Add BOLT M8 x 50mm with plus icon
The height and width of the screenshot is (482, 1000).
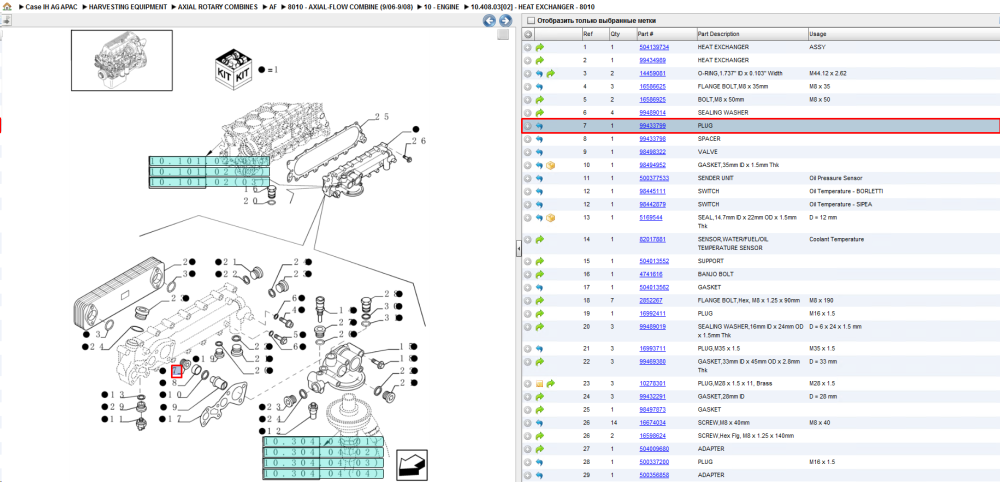pyautogui.click(x=528, y=99)
